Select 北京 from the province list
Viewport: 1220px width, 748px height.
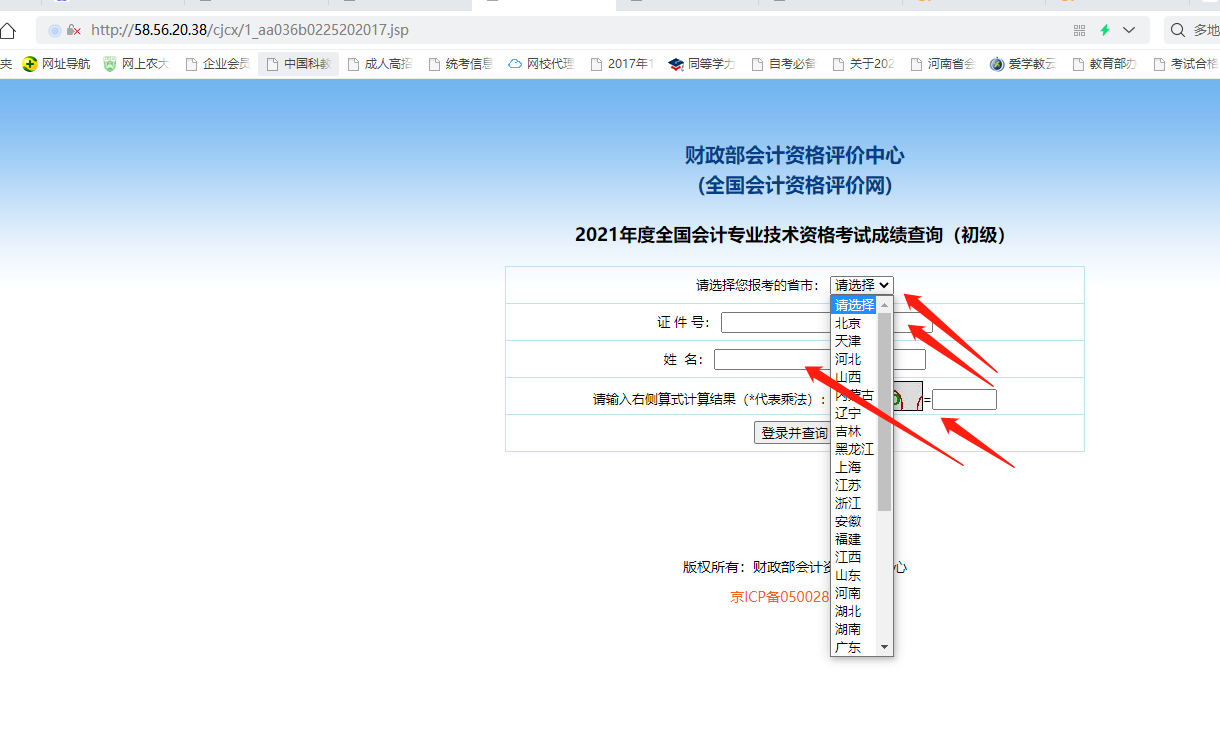coord(847,322)
